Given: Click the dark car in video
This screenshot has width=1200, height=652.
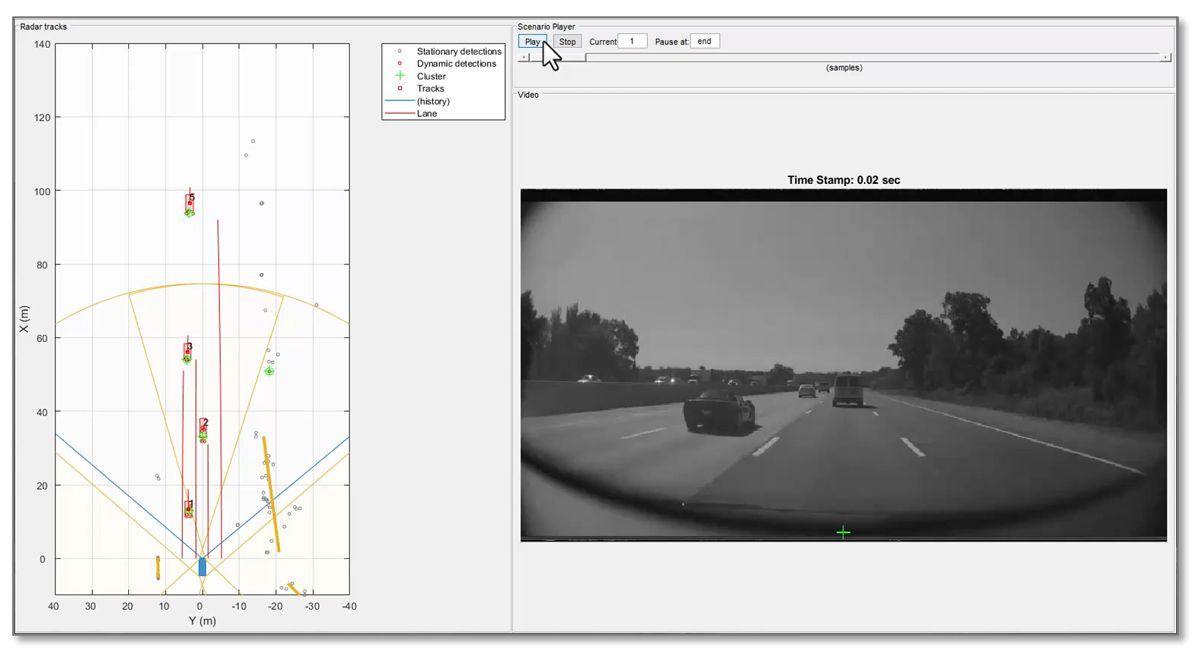Looking at the screenshot, I should (717, 409).
